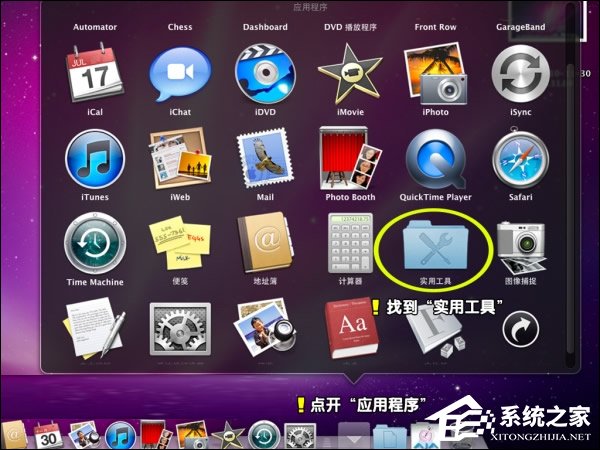Click System Preferences in the Dock
This screenshot has width=600, height=450.
click(300, 436)
